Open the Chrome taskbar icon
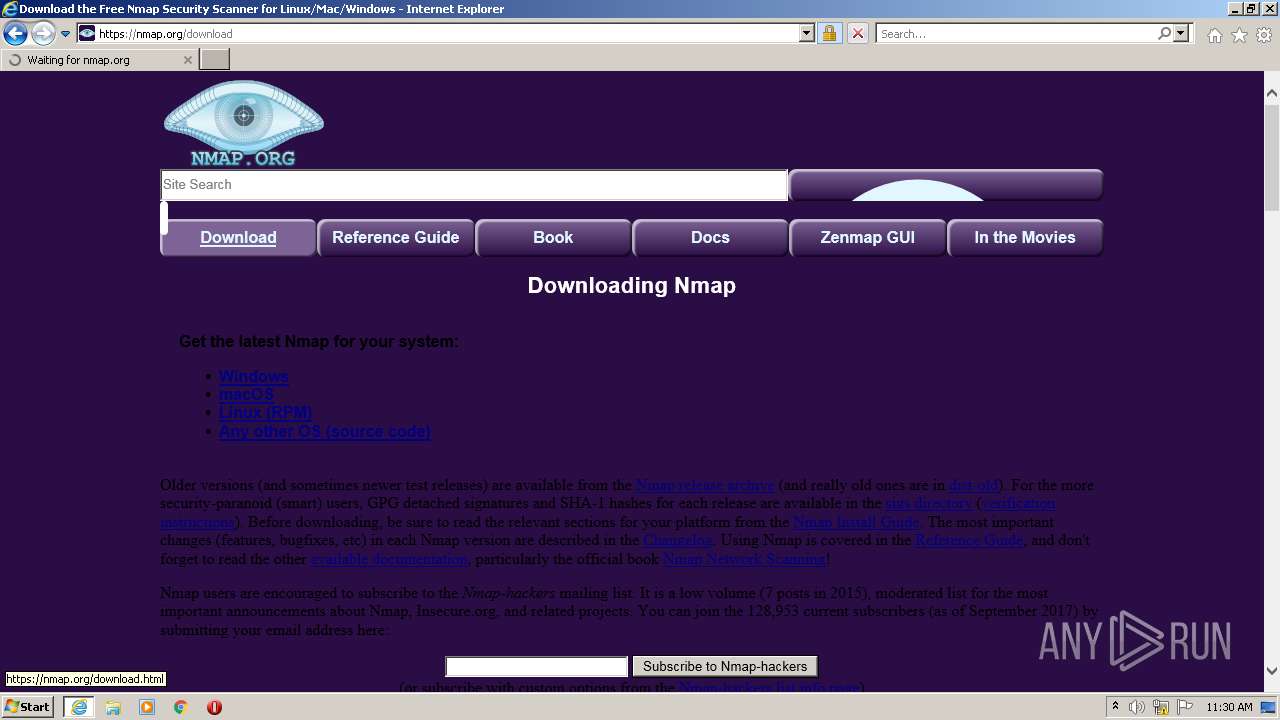 [181, 707]
